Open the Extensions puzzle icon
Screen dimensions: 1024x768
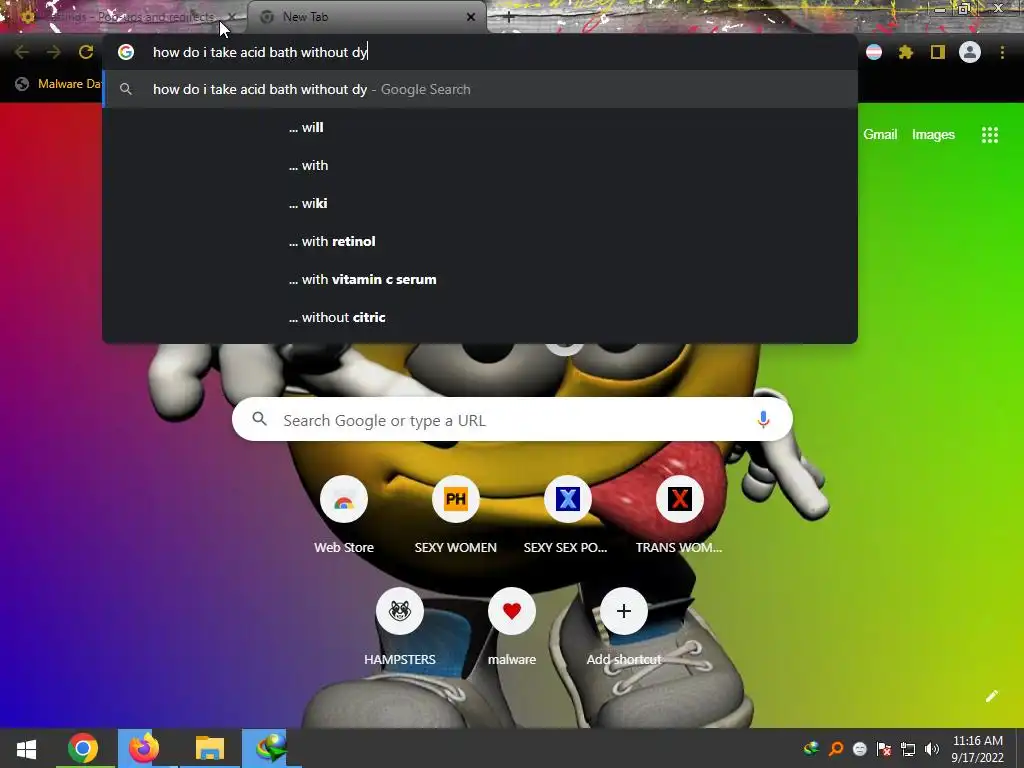(905, 52)
